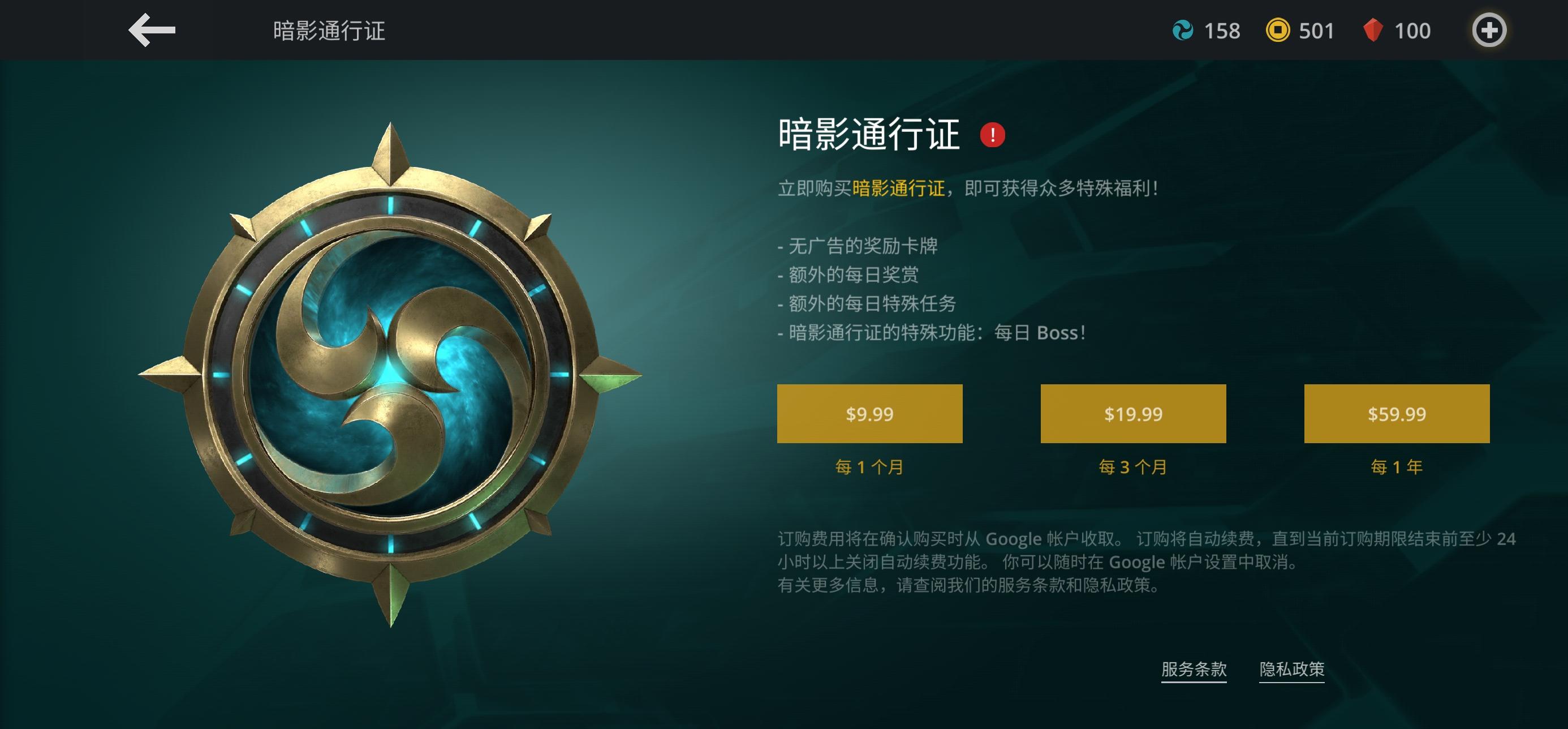Tap the blue swirl currency icon
1568x729 pixels.
click(1183, 31)
